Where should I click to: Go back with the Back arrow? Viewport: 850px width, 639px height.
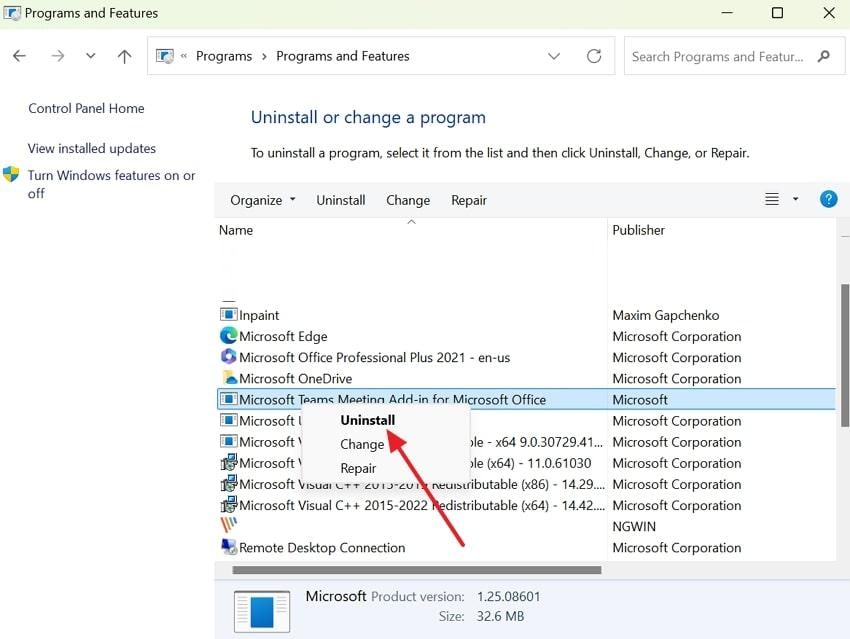[x=20, y=56]
